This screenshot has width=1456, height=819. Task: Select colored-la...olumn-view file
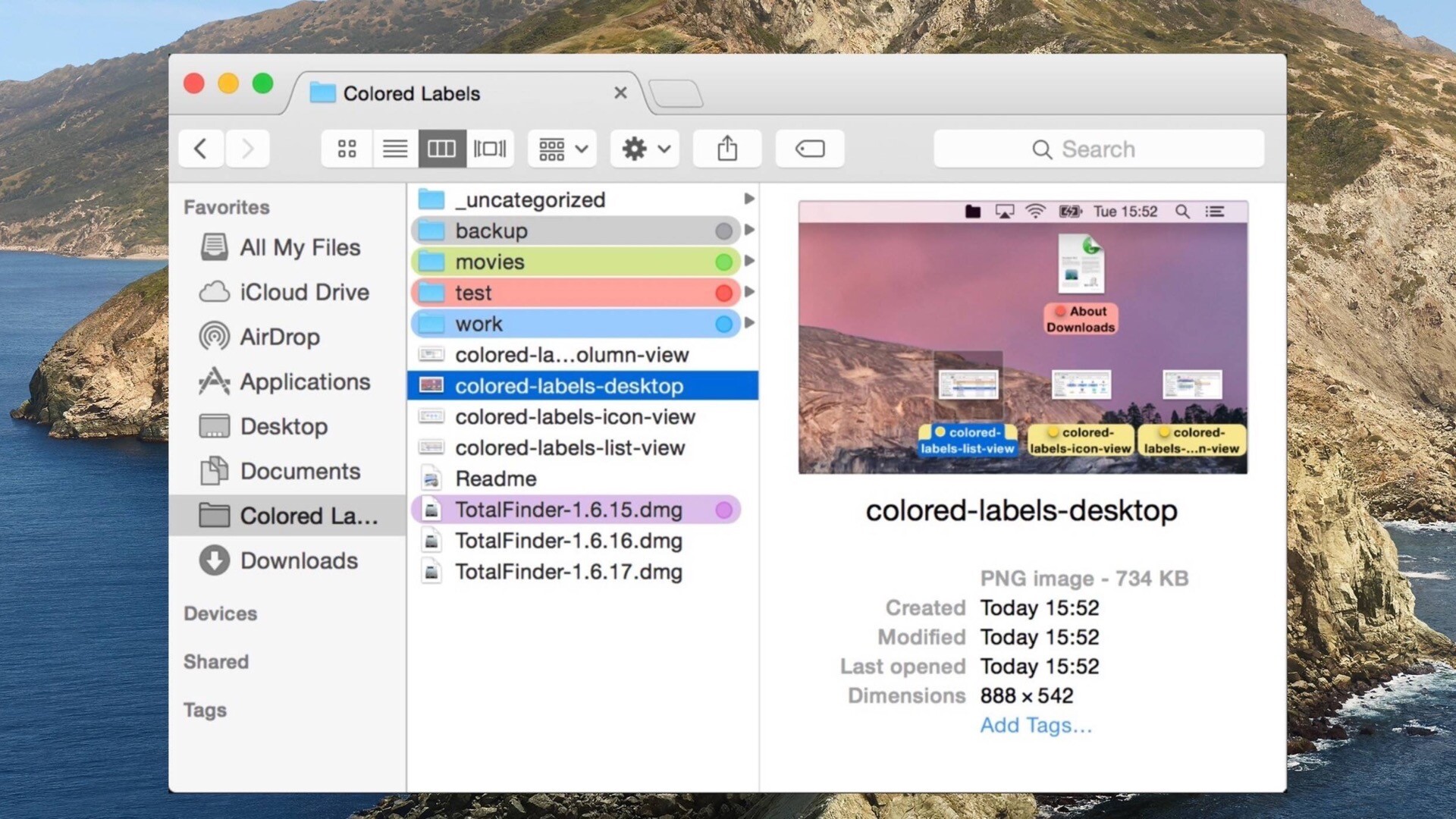click(x=582, y=355)
